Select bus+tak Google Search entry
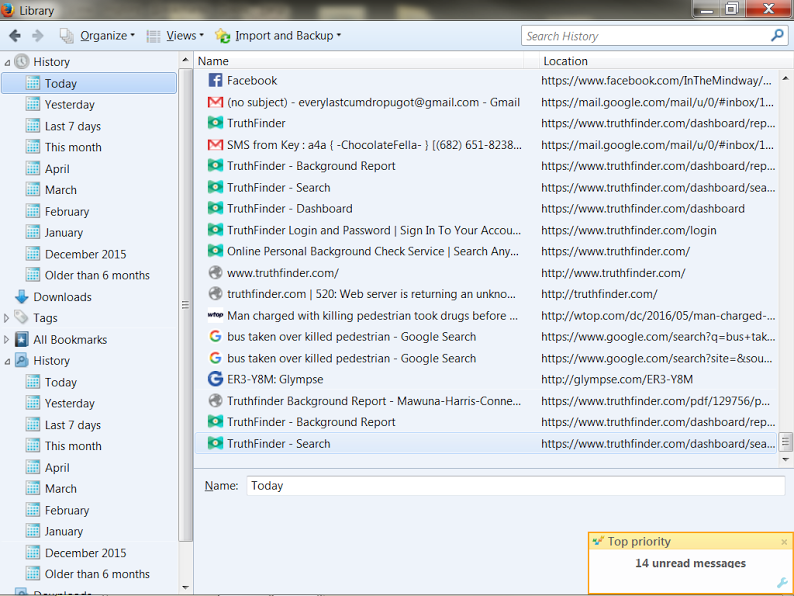 [486, 337]
